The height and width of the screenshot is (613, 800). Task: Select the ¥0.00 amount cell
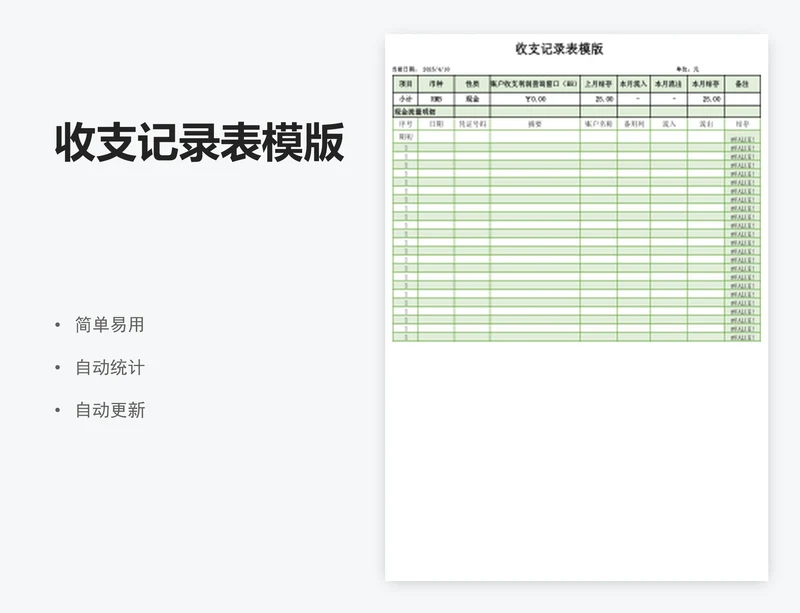[535, 99]
